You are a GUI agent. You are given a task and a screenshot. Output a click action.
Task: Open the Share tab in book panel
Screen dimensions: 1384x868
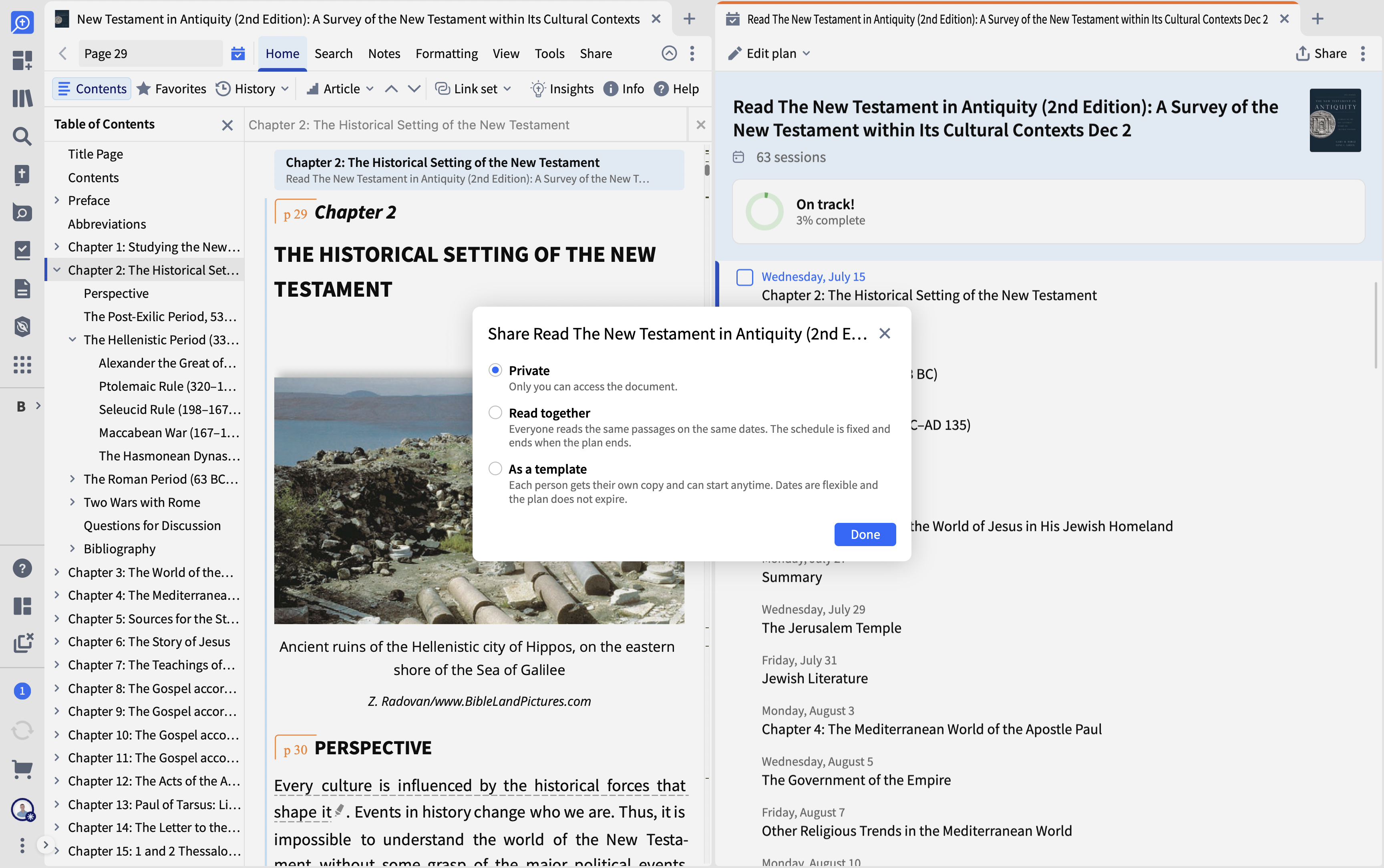pos(595,53)
